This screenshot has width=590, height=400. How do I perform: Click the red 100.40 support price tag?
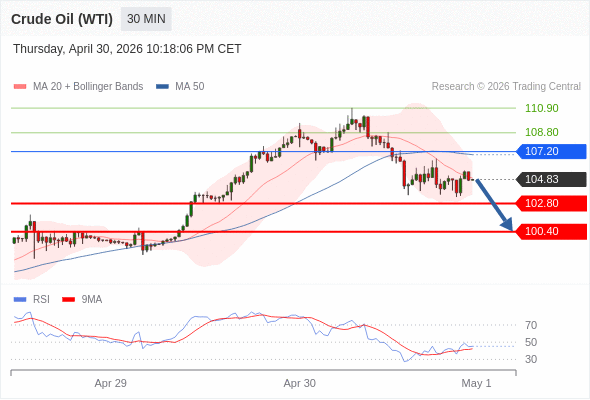click(551, 231)
